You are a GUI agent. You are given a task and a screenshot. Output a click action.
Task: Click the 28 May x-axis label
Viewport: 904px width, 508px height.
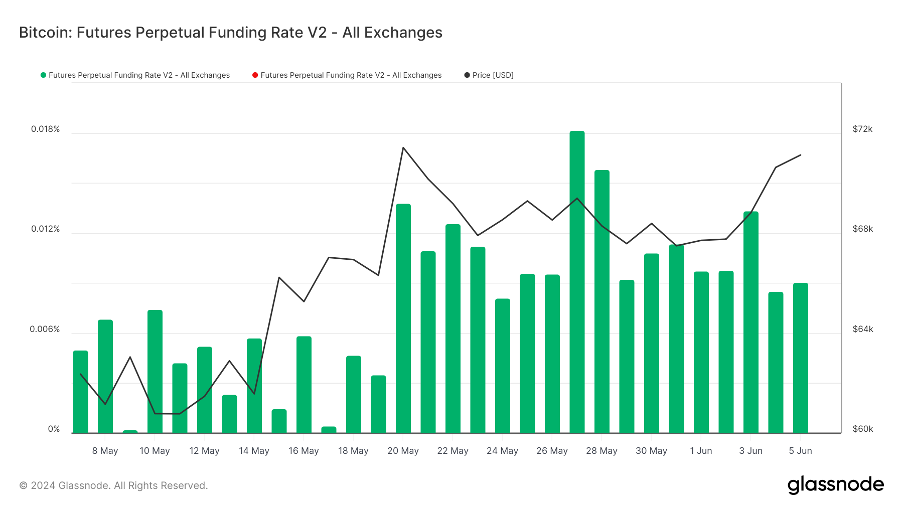point(602,451)
